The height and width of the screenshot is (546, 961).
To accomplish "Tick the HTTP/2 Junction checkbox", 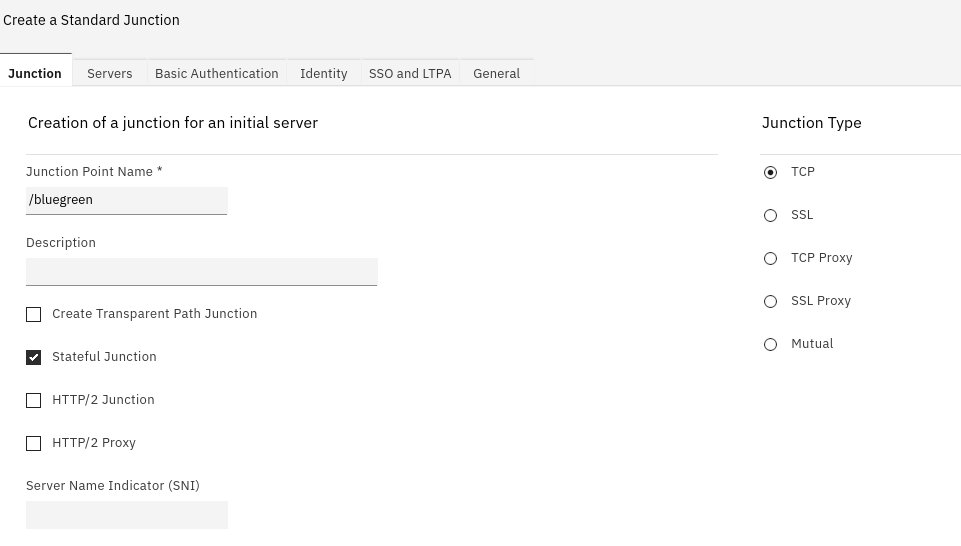I will [x=34, y=400].
